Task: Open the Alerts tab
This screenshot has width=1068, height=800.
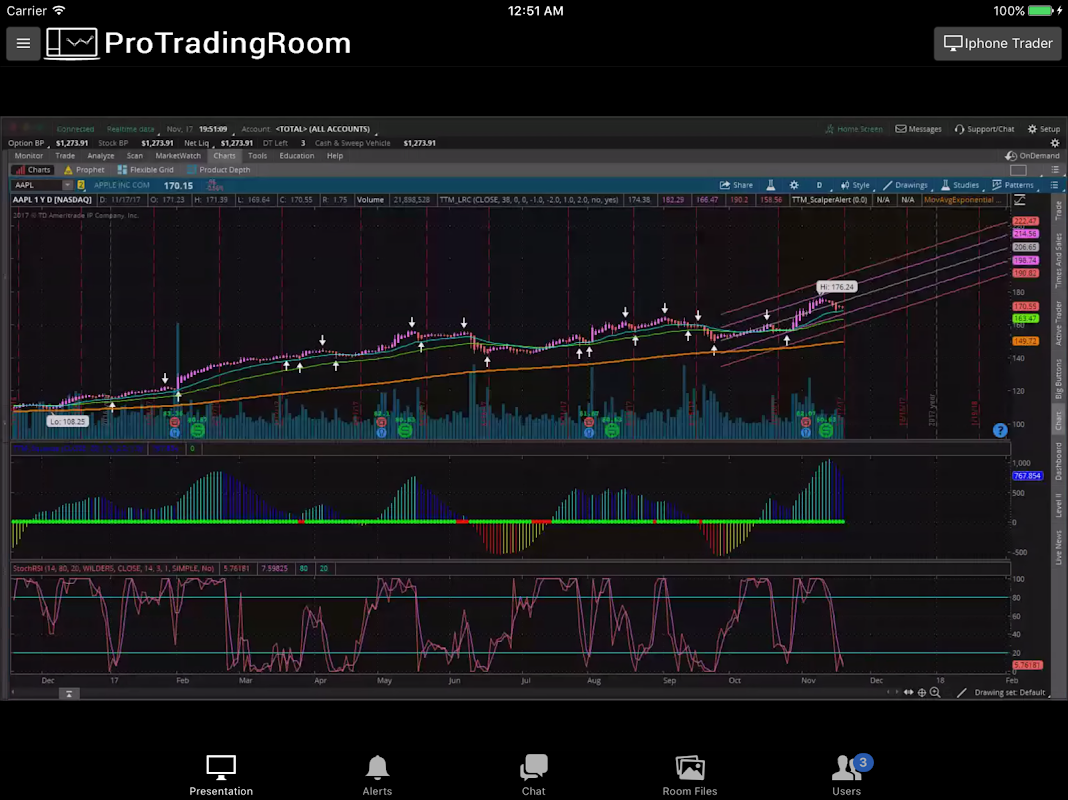Action: (377, 775)
